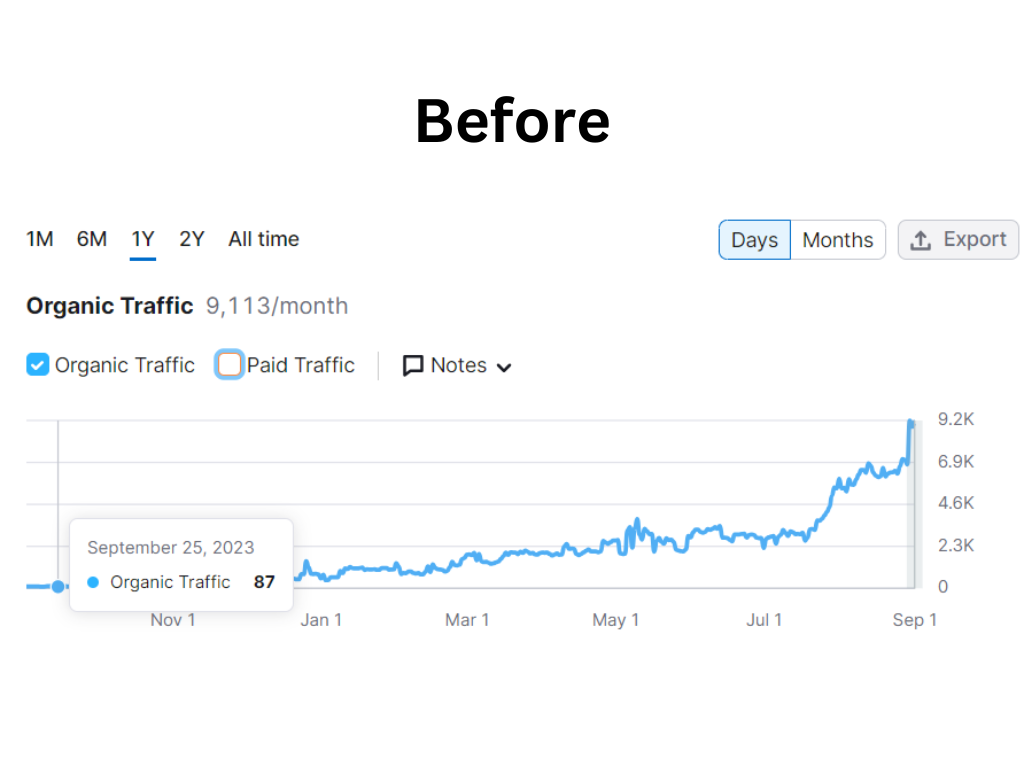Show the All time range
1024x768 pixels.
coord(263,239)
